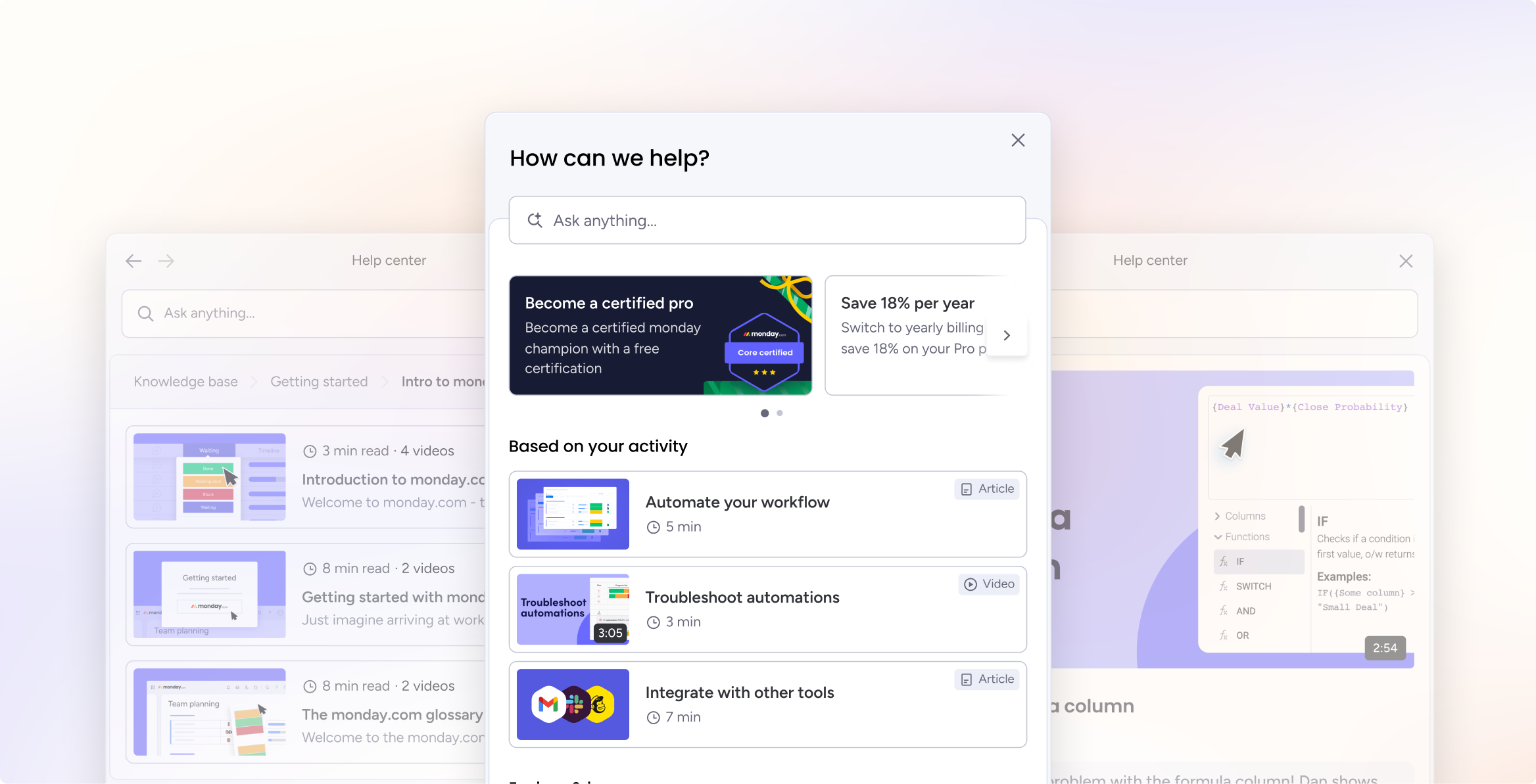This screenshot has width=1536, height=784.
Task: Click the Introduction to monday.com article thumbnail
Action: 210,477
